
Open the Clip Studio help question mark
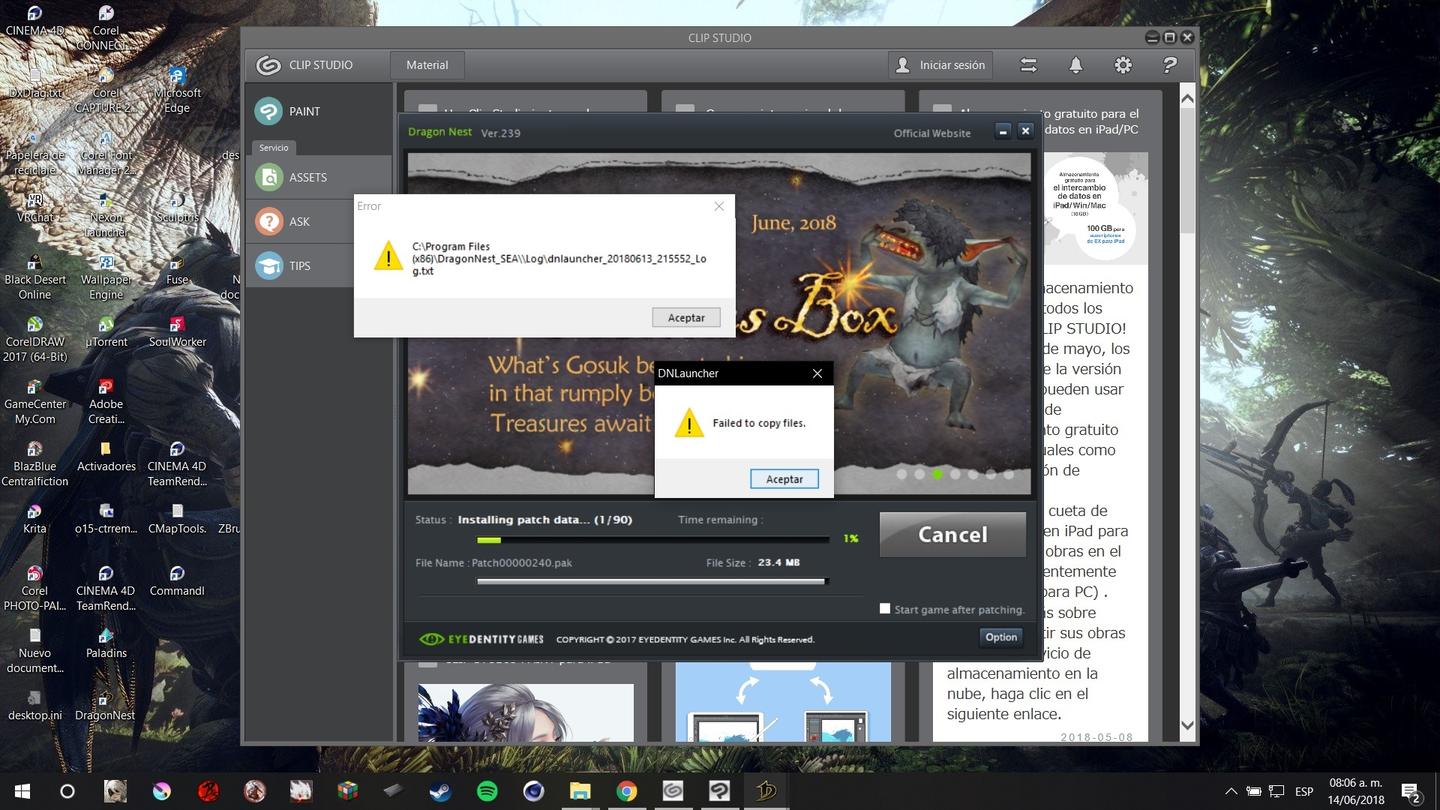[1169, 65]
